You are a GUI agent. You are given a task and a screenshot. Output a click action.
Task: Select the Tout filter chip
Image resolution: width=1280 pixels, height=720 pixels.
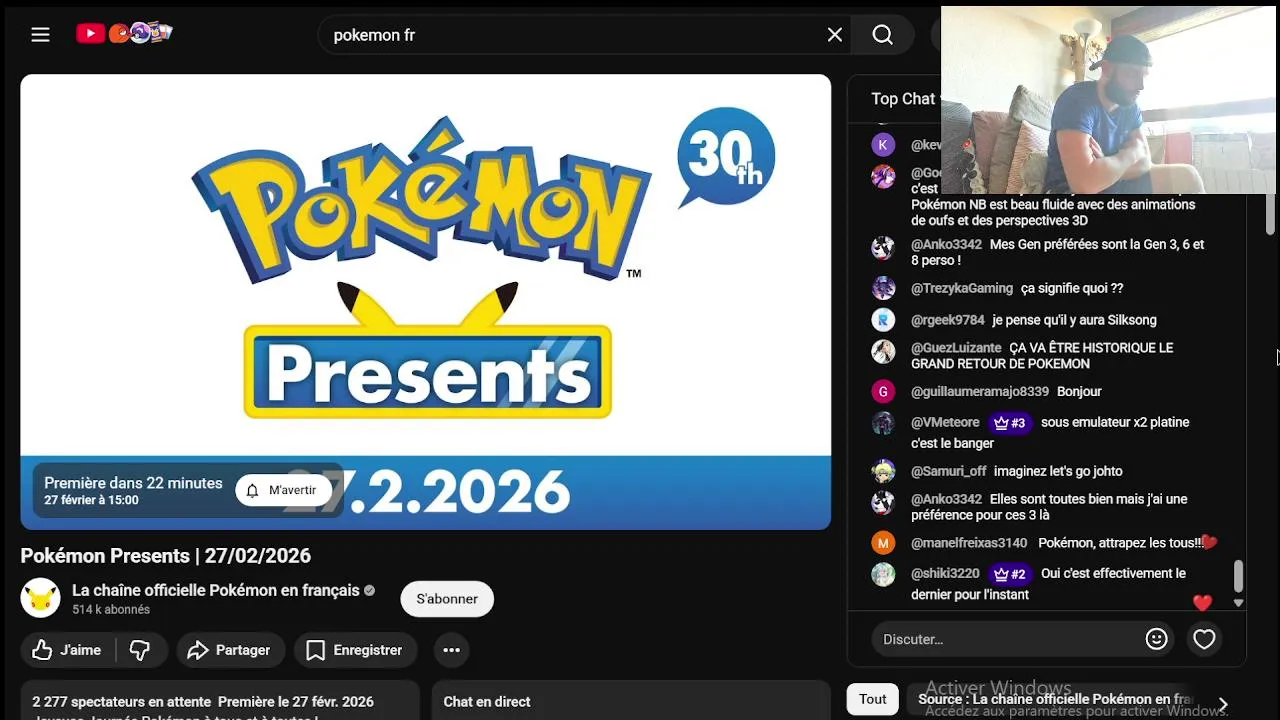[x=873, y=699]
